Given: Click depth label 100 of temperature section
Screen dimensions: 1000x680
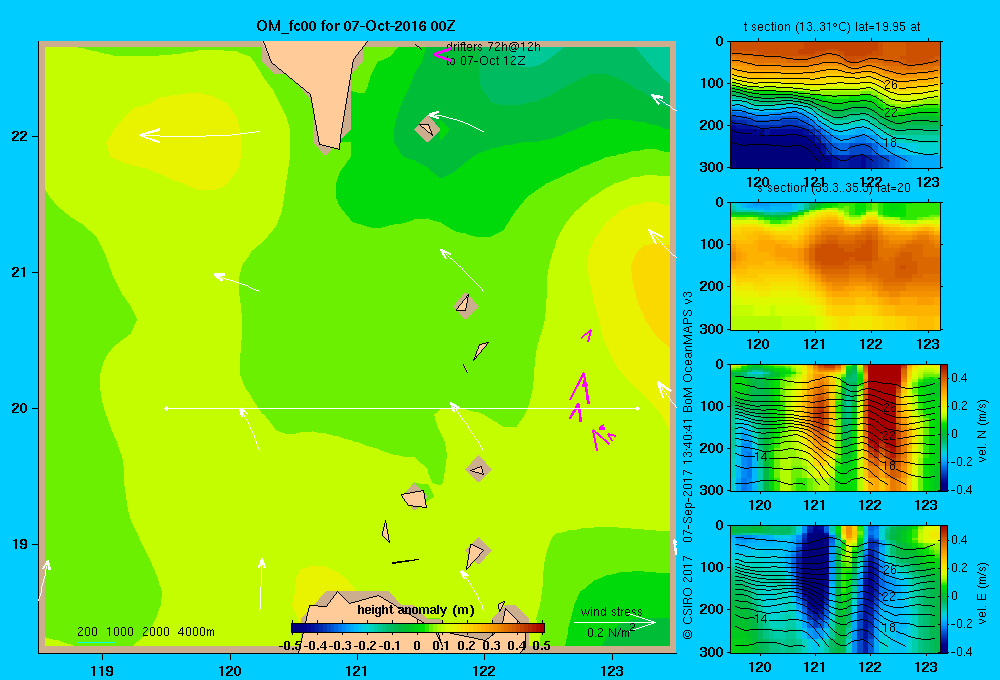Looking at the screenshot, I should click(x=711, y=83).
